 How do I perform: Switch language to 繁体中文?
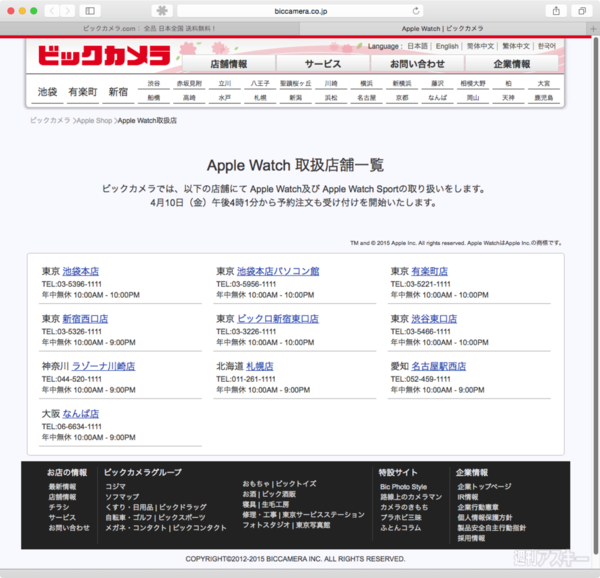click(516, 46)
